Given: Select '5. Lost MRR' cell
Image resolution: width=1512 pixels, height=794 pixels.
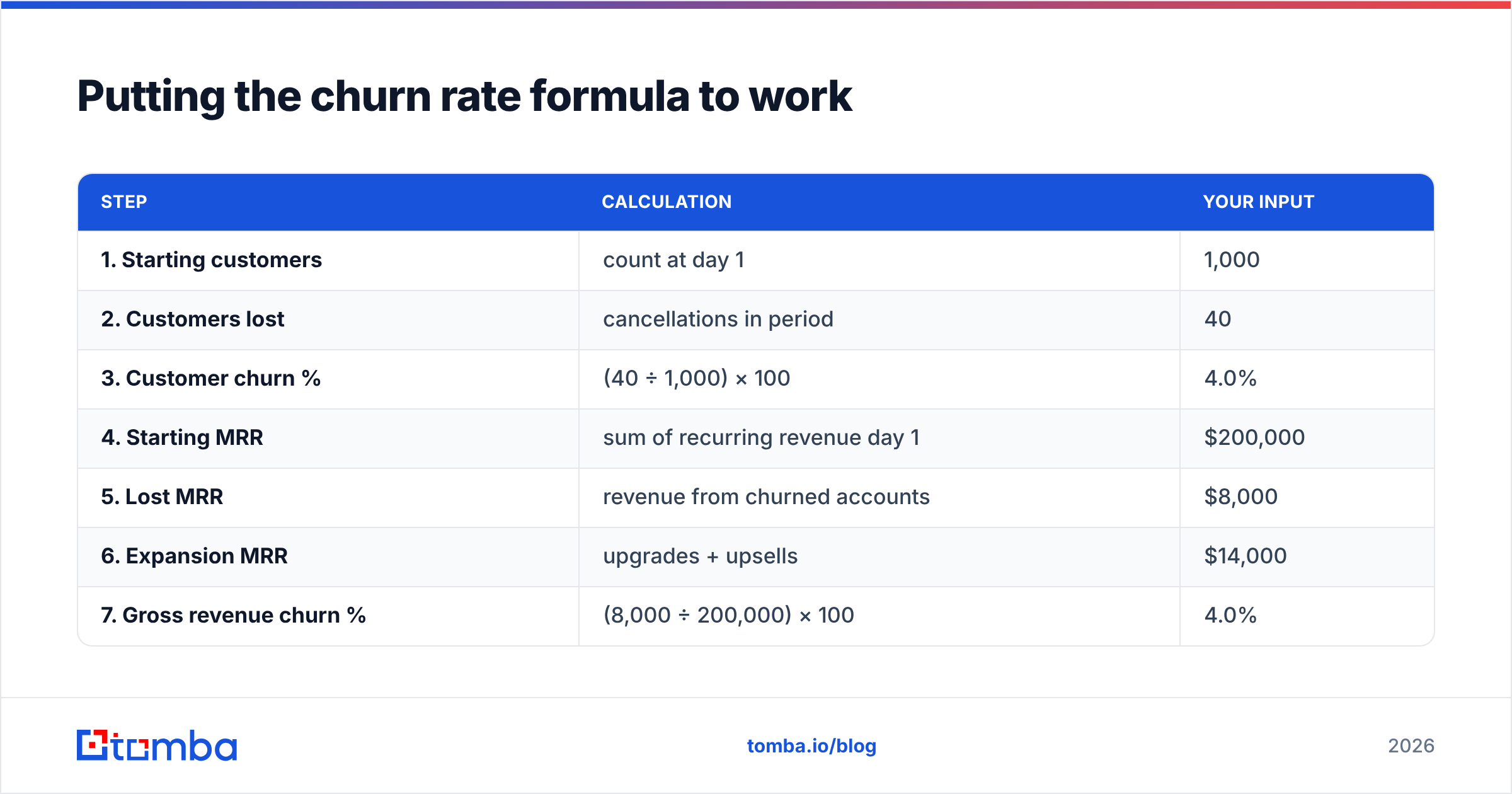Looking at the screenshot, I should 328,497.
